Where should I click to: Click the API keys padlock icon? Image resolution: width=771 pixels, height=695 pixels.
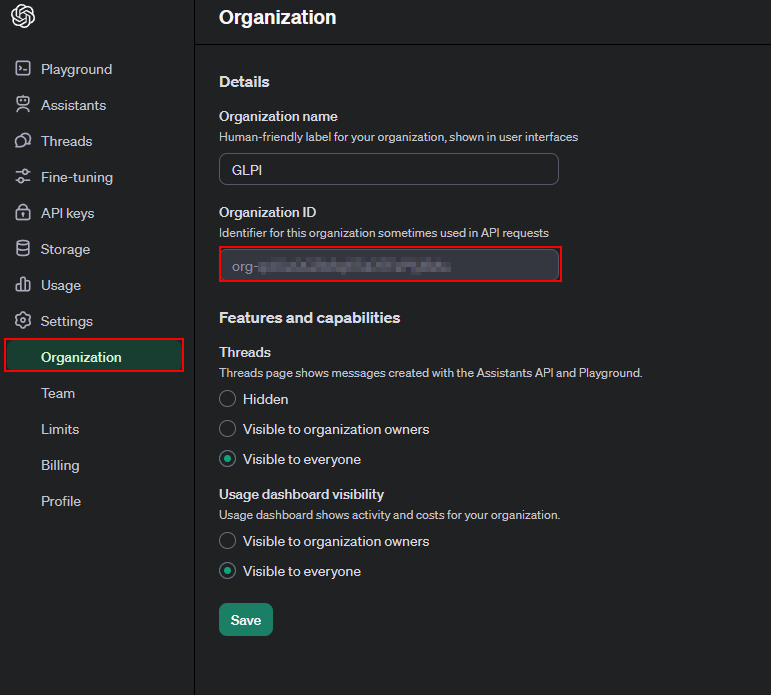coord(23,213)
